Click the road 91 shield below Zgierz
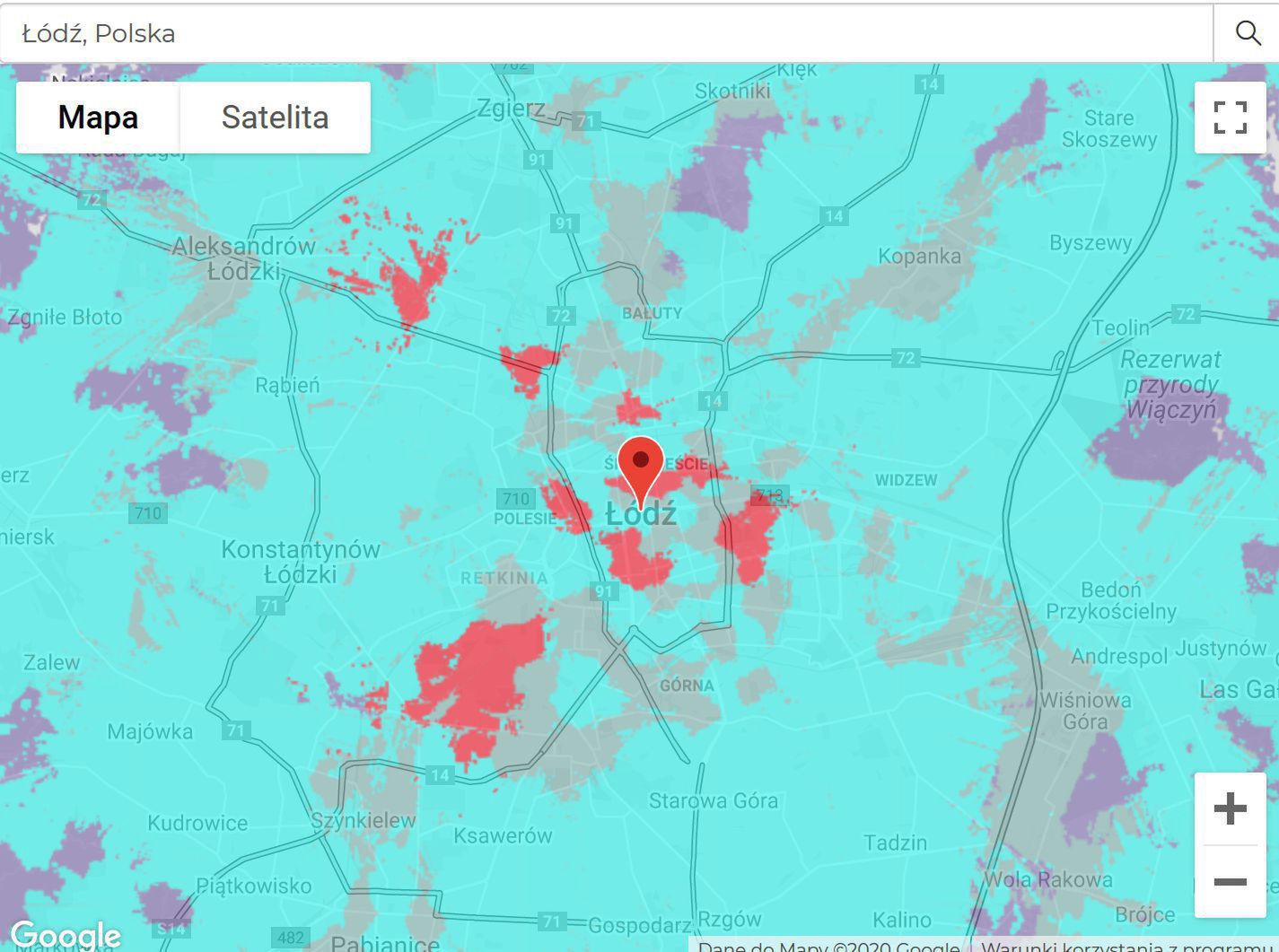The height and width of the screenshot is (952, 1279). pos(537,161)
